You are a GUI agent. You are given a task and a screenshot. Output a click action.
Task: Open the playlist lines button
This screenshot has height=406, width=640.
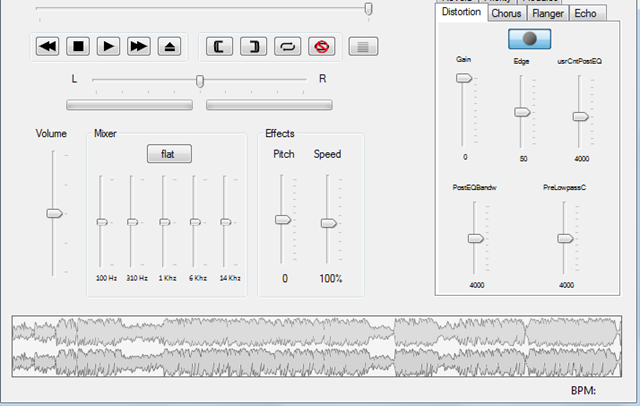(363, 46)
